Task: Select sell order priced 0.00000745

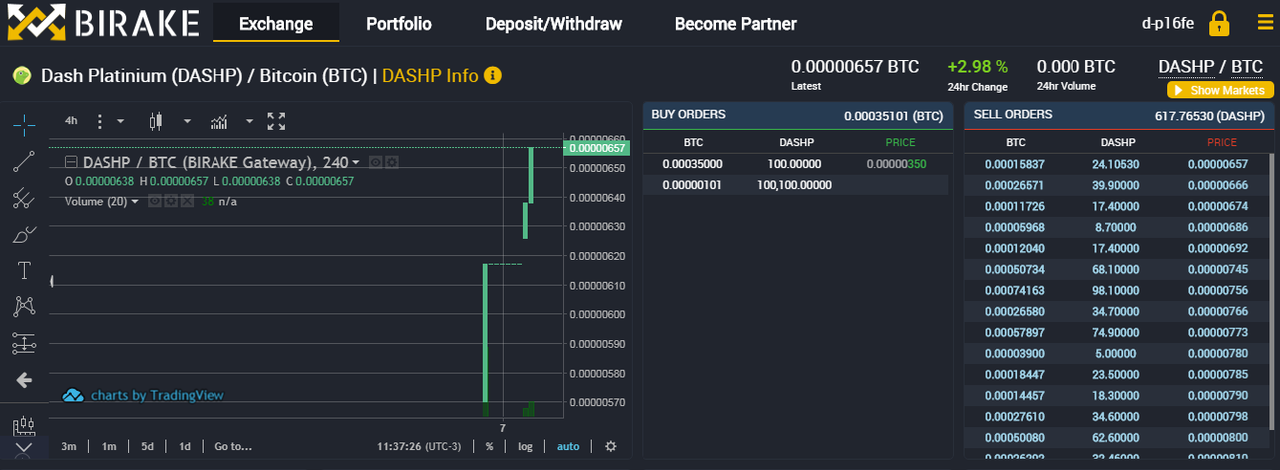Action: (1115, 269)
